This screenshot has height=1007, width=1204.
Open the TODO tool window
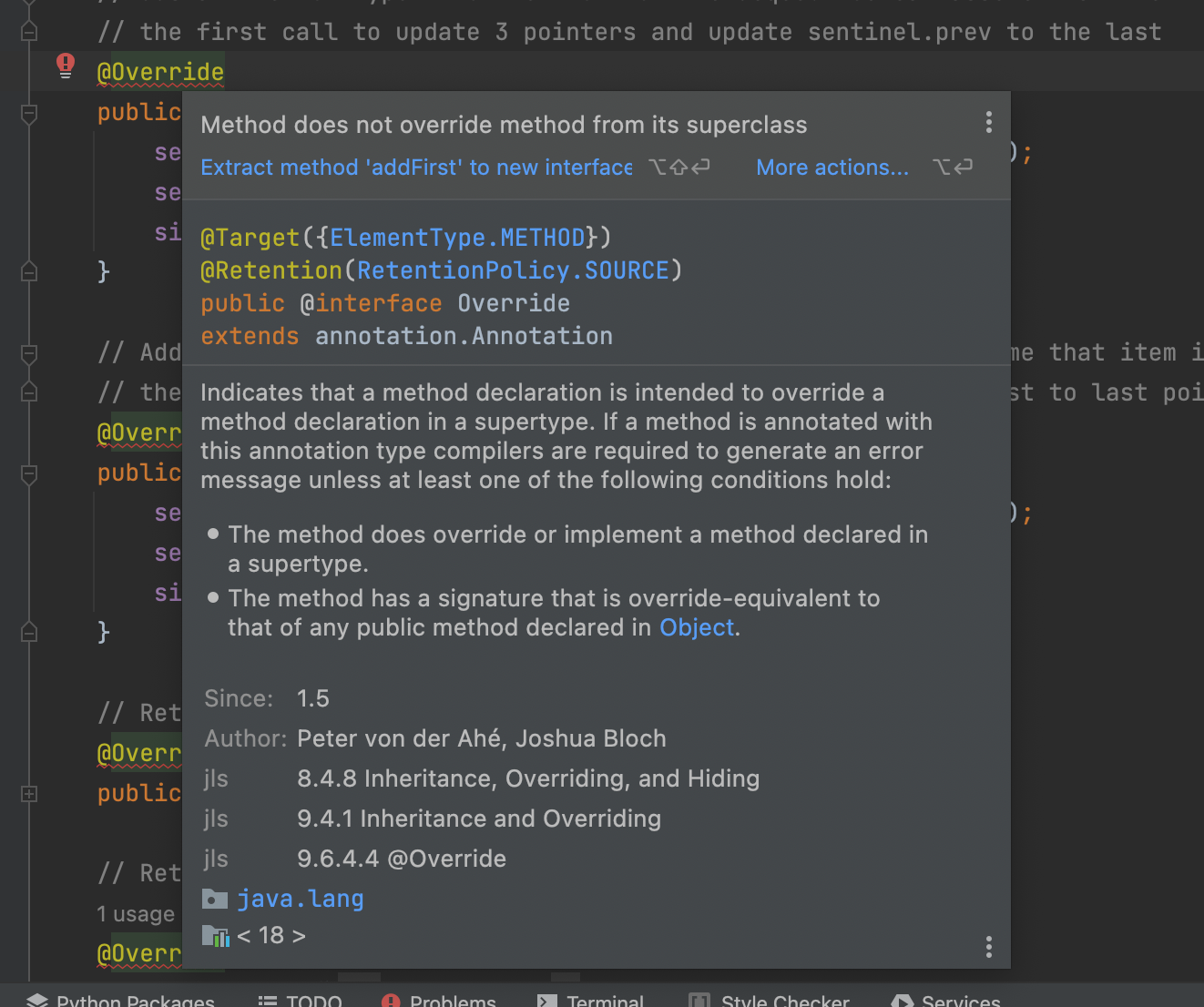click(x=301, y=1000)
